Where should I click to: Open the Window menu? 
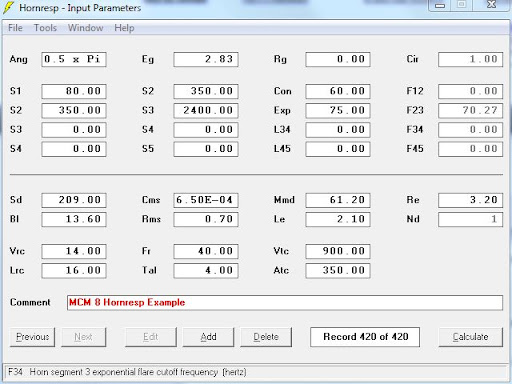coord(85,28)
